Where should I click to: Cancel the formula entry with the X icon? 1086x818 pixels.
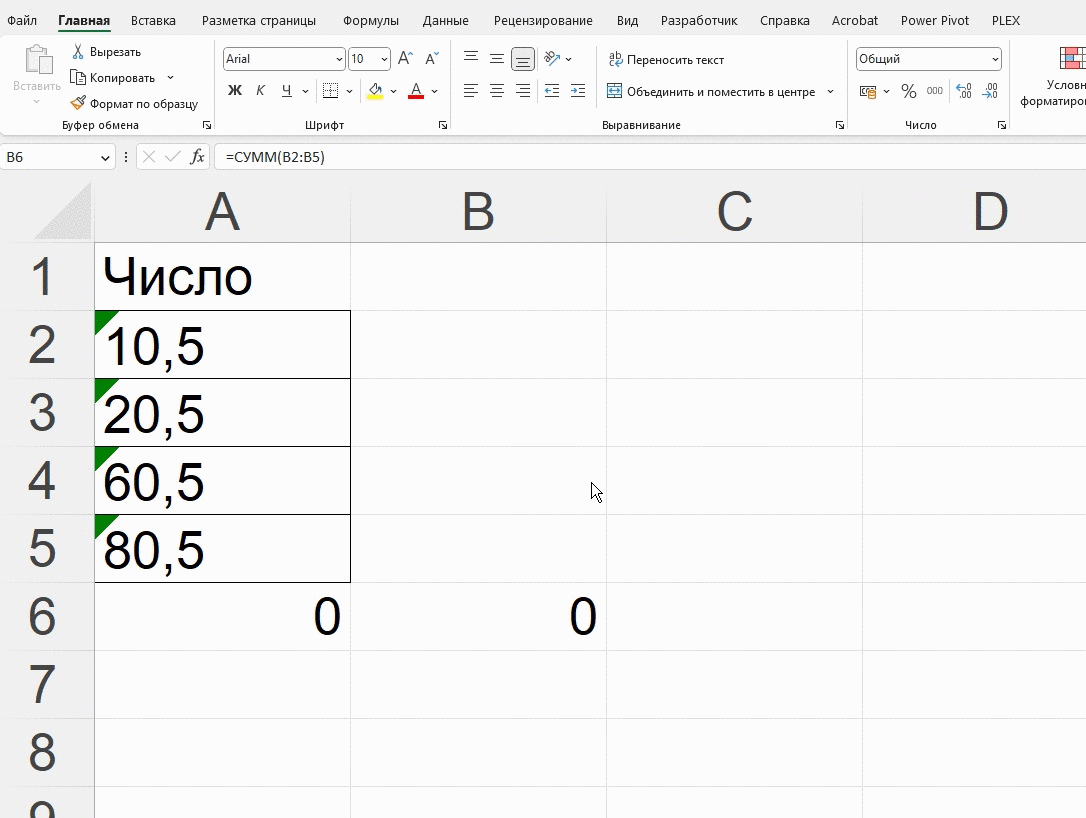tap(148, 157)
